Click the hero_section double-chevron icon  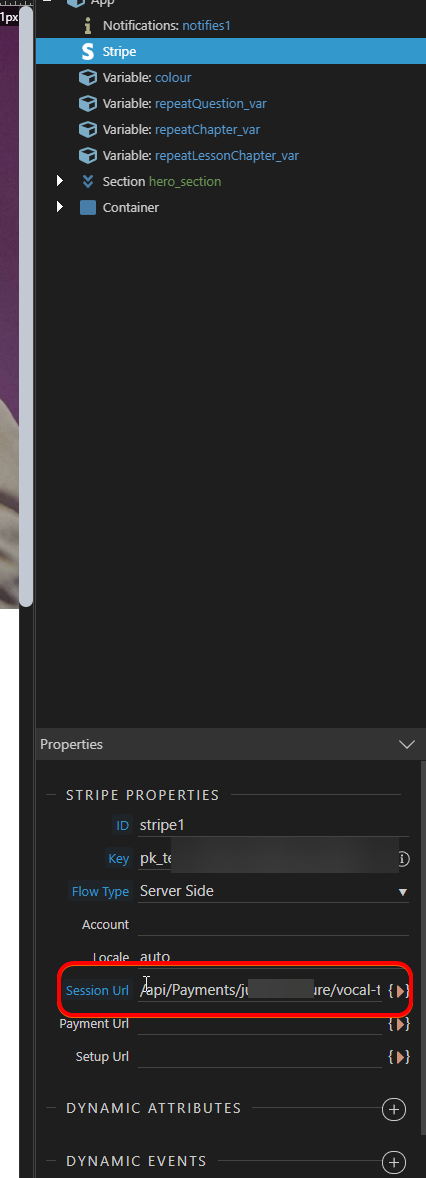(x=88, y=182)
